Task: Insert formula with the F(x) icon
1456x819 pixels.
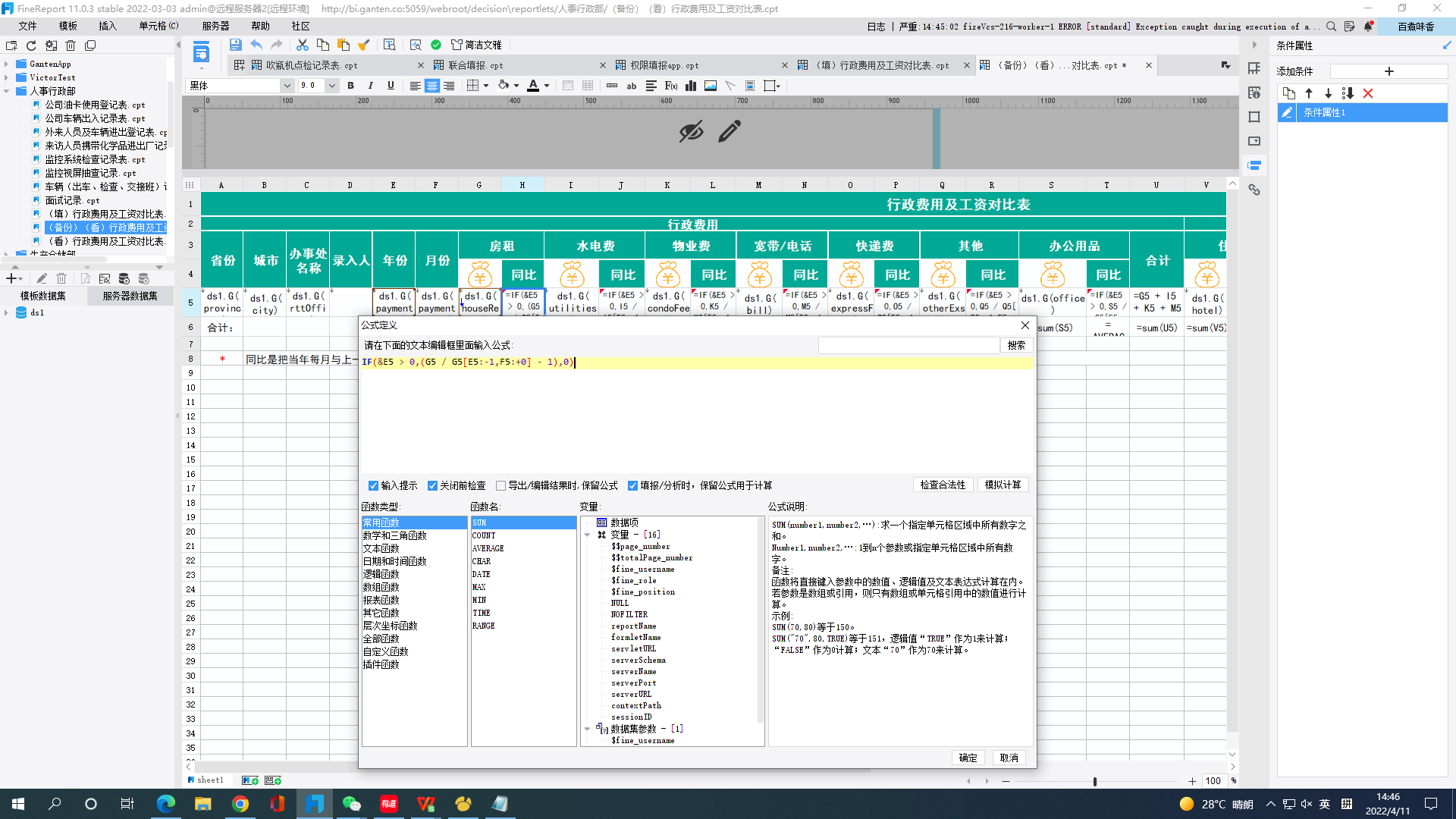Action: click(x=670, y=86)
